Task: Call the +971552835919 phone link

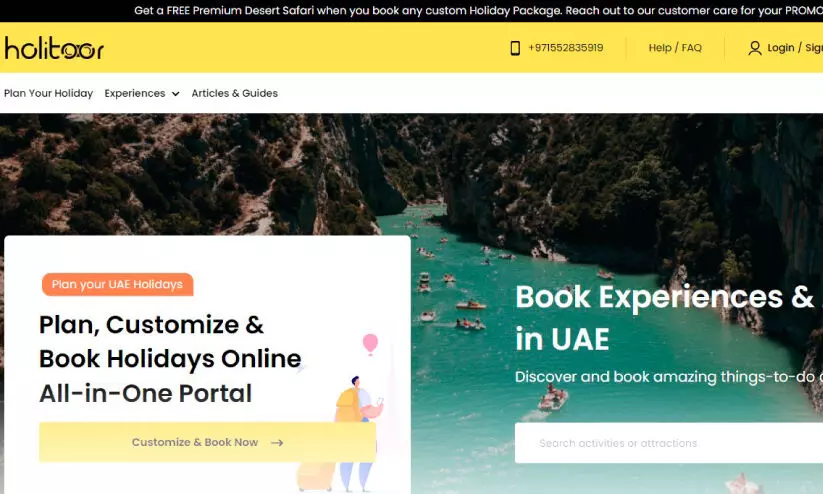Action: [565, 48]
